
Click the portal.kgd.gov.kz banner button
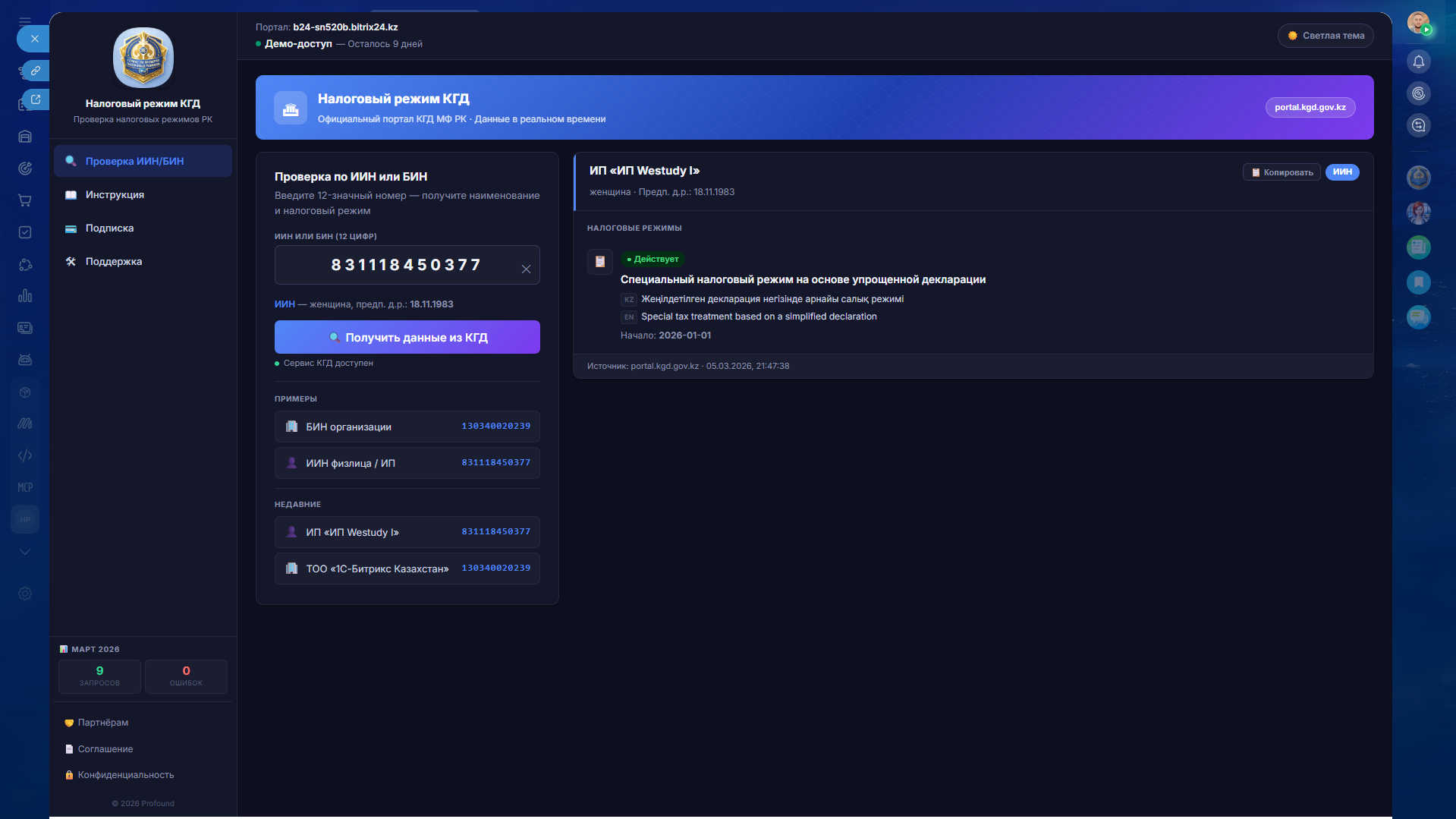(x=1310, y=107)
